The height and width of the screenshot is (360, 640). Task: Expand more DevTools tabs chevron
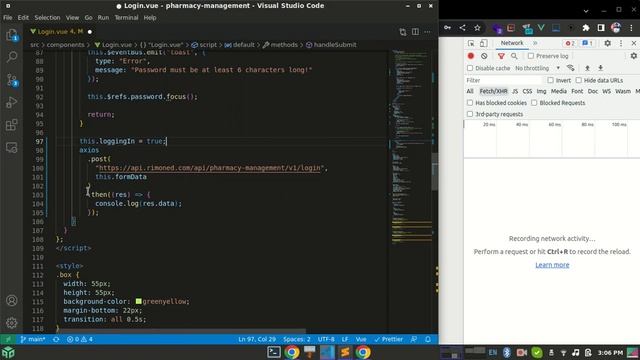tap(535, 43)
